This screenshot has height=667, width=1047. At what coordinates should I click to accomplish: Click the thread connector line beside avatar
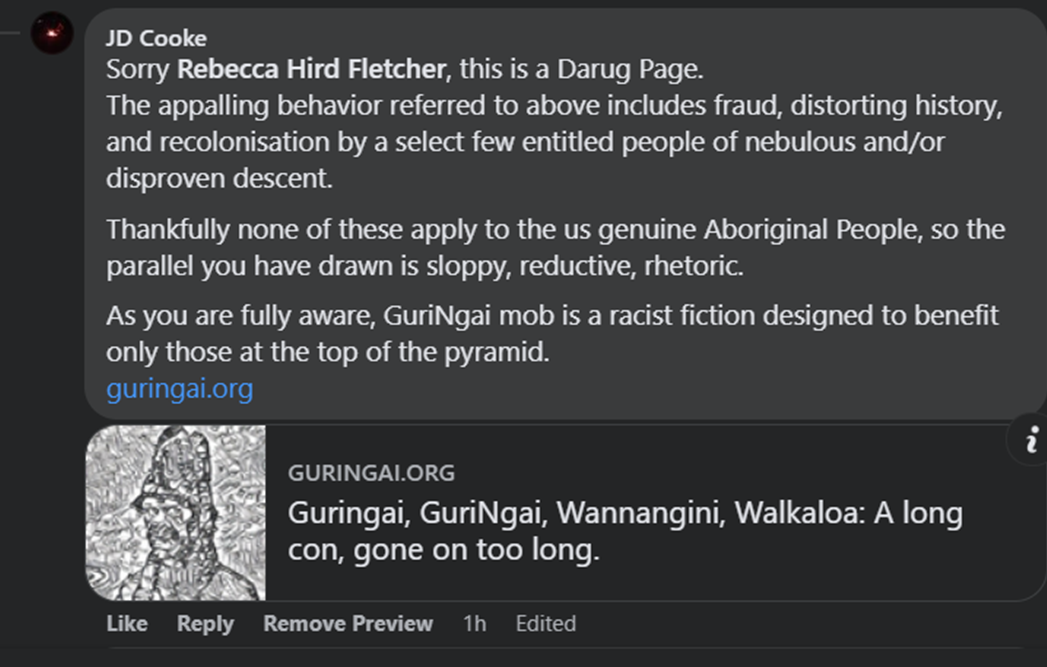click(11, 34)
